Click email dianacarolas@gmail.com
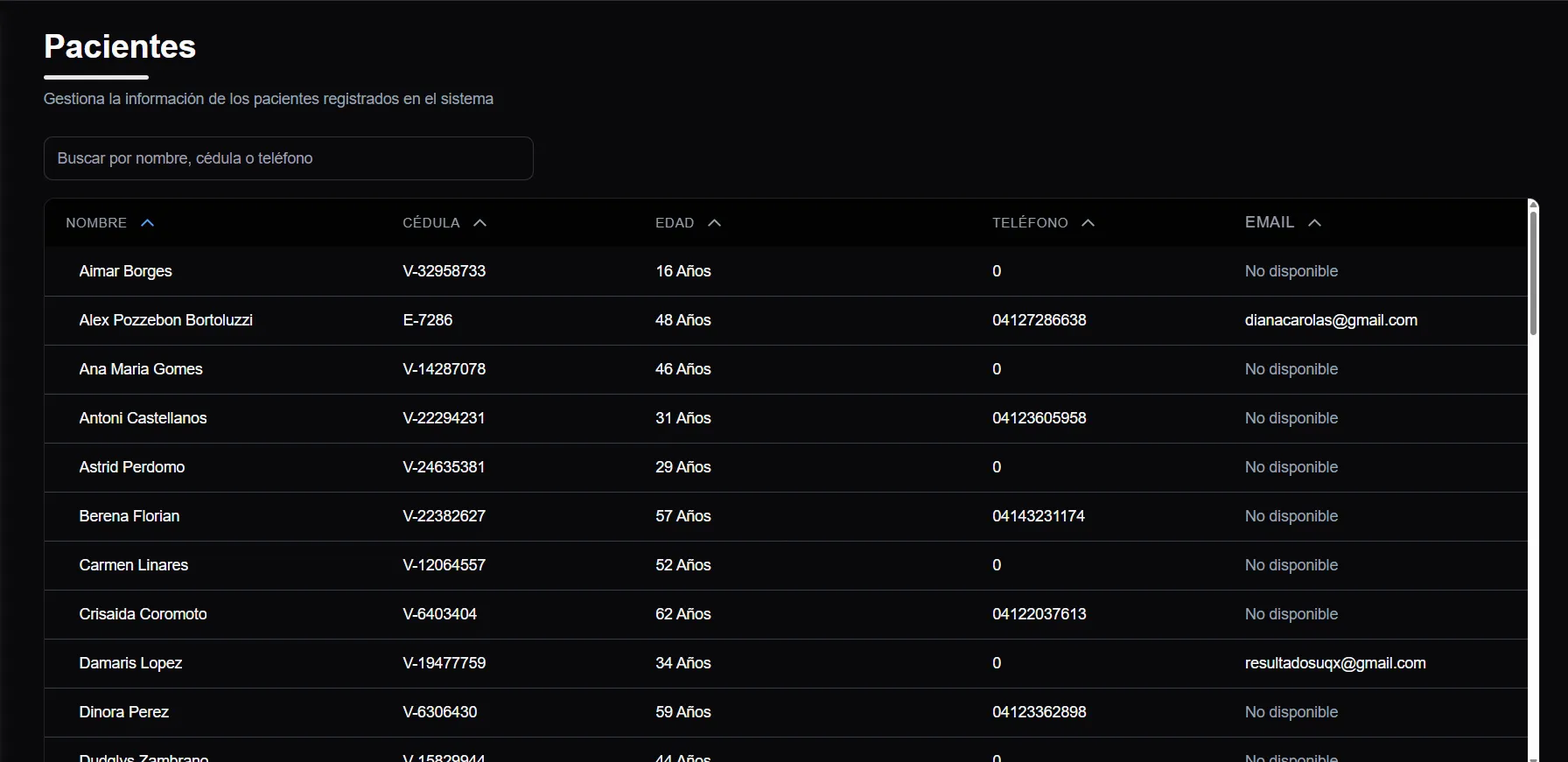Image resolution: width=1568 pixels, height=762 pixels. [x=1331, y=320]
